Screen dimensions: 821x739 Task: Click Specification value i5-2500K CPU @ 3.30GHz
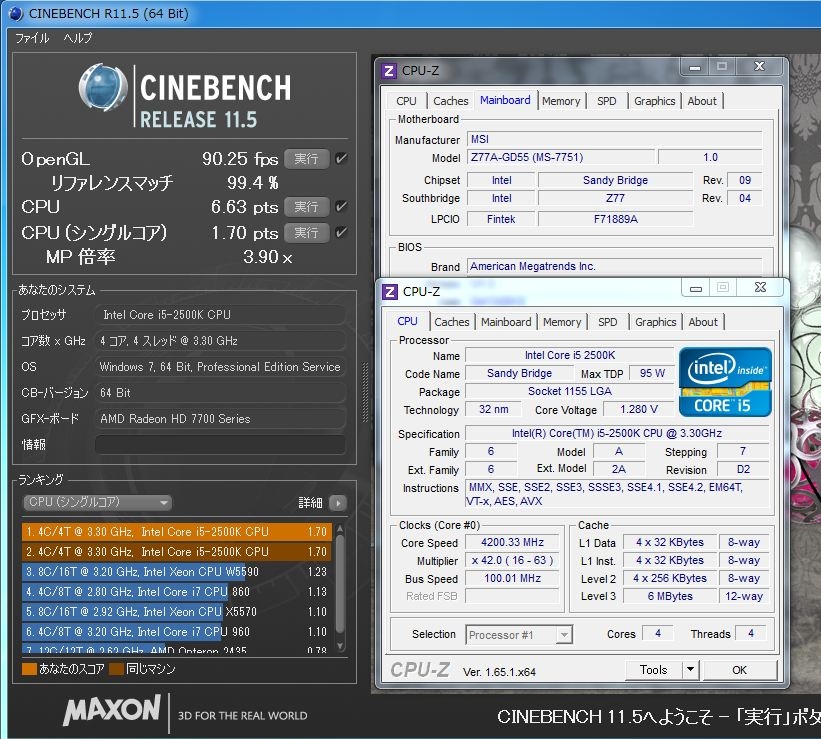[x=617, y=433]
